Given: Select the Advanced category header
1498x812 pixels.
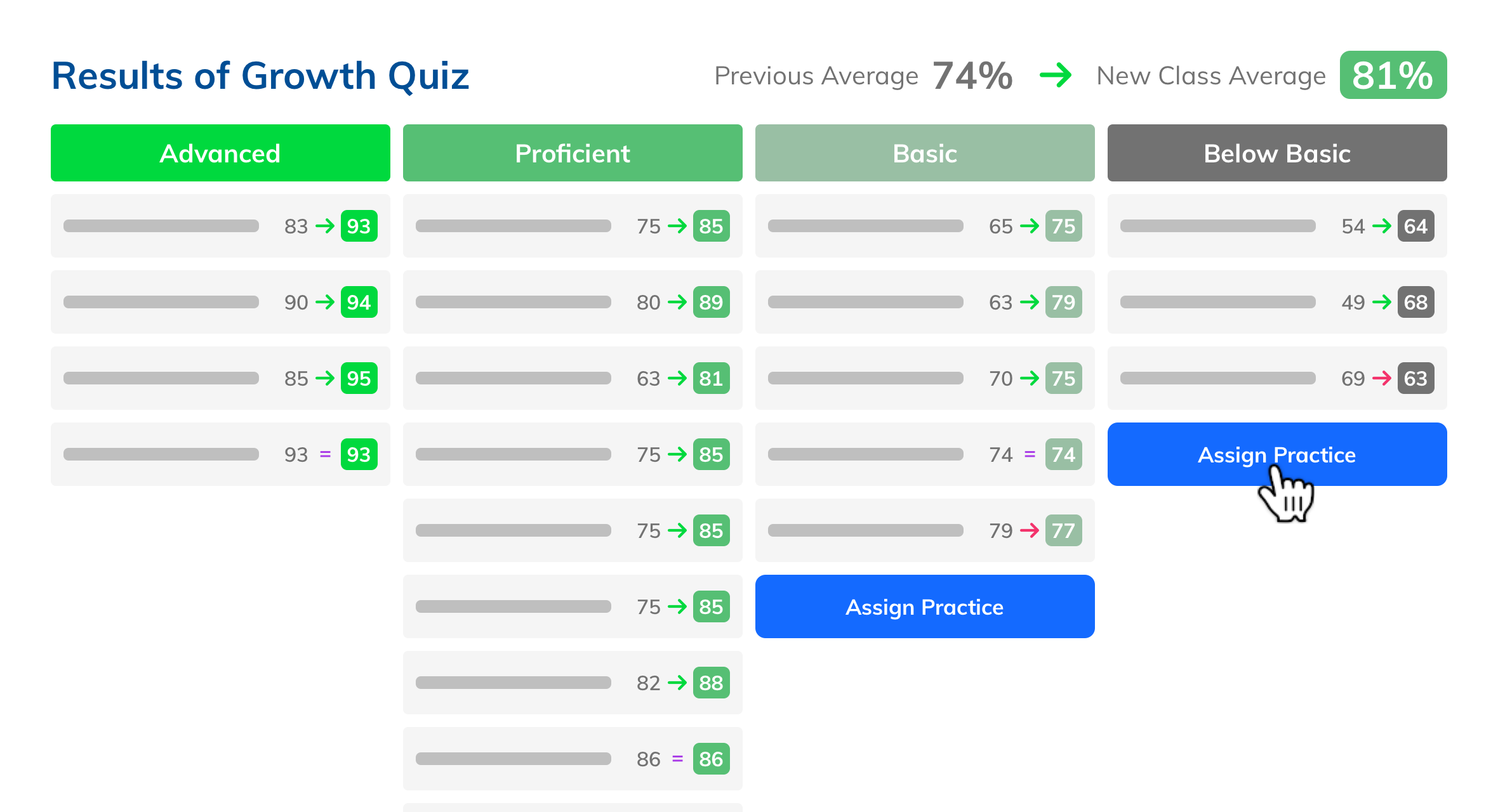Looking at the screenshot, I should pos(220,153).
